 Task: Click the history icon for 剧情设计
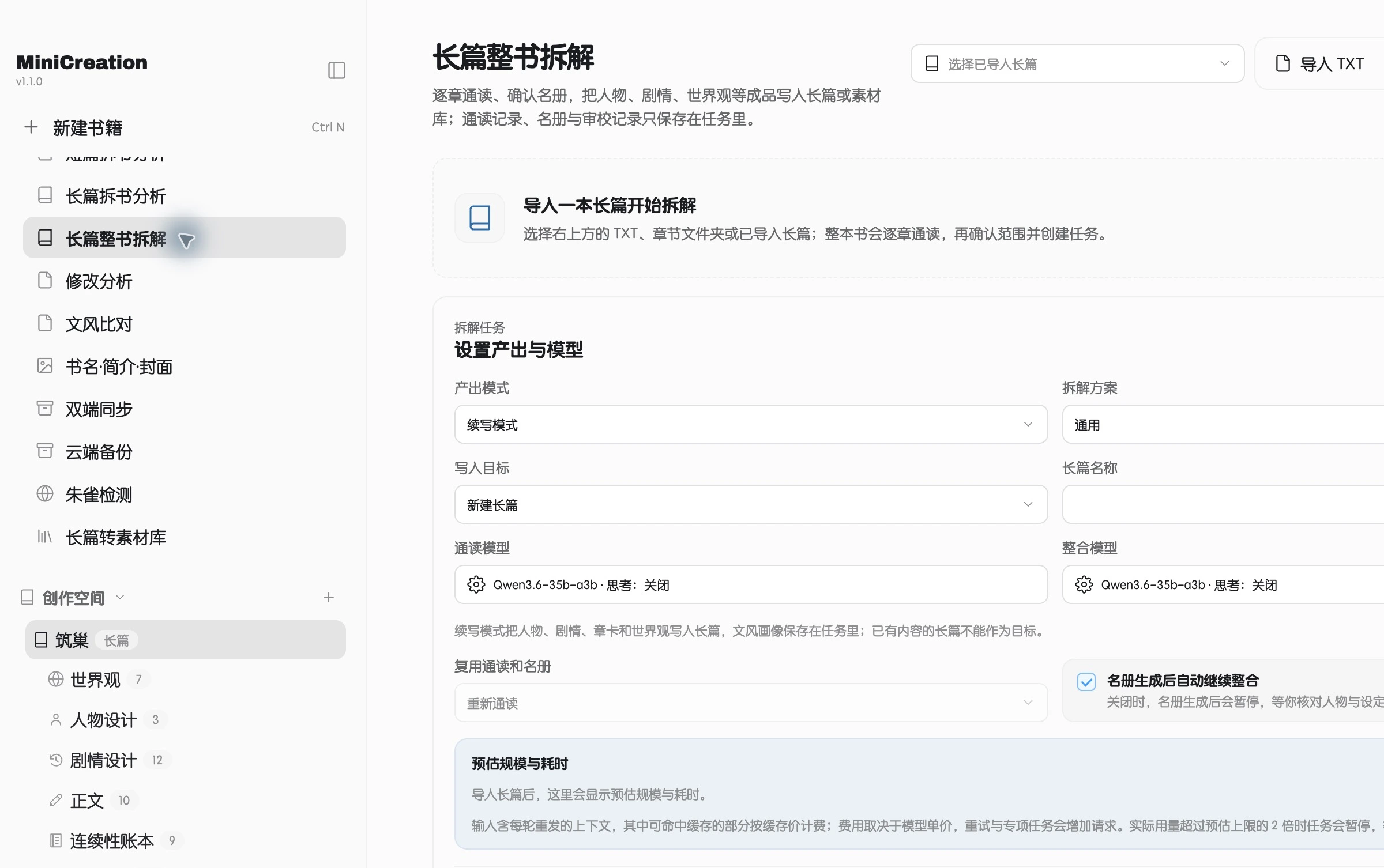[56, 760]
